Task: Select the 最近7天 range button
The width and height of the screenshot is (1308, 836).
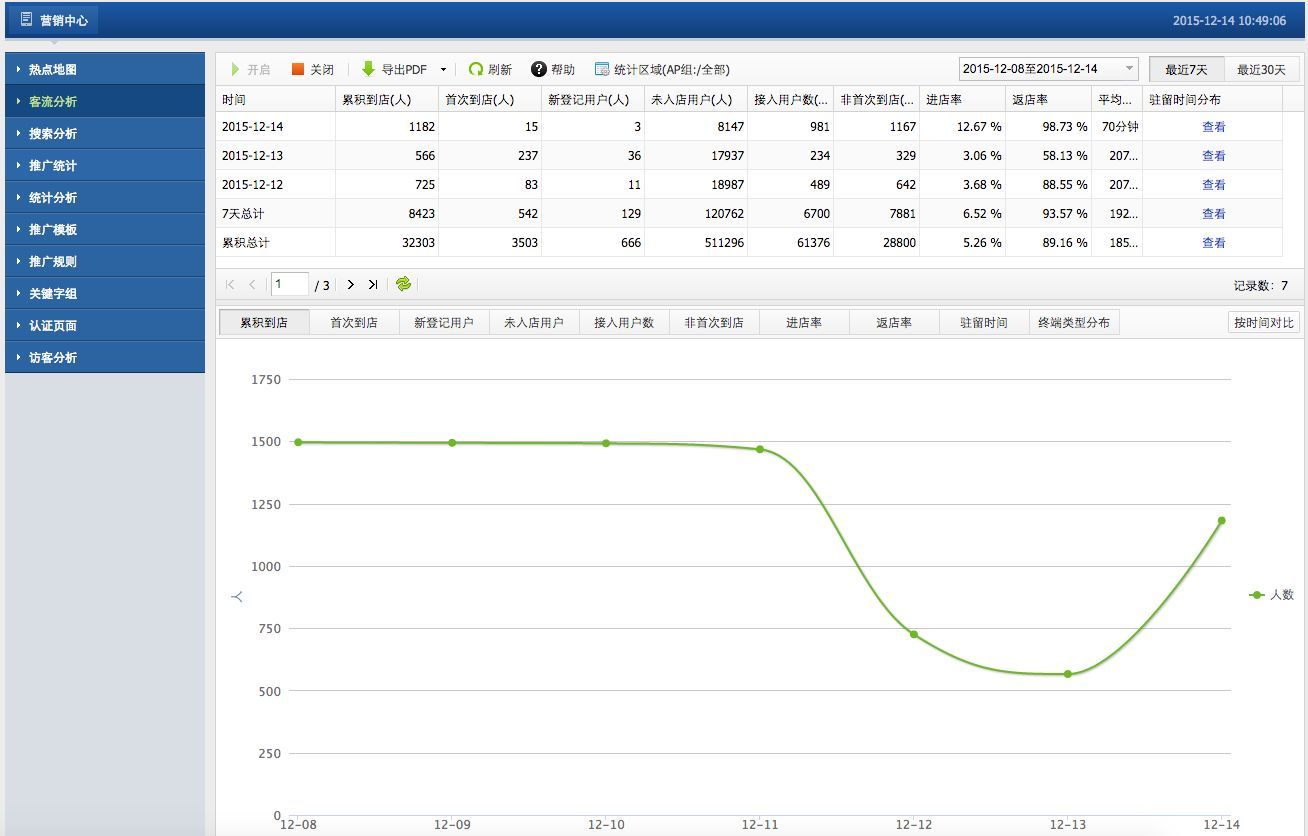Action: pyautogui.click(x=1186, y=69)
